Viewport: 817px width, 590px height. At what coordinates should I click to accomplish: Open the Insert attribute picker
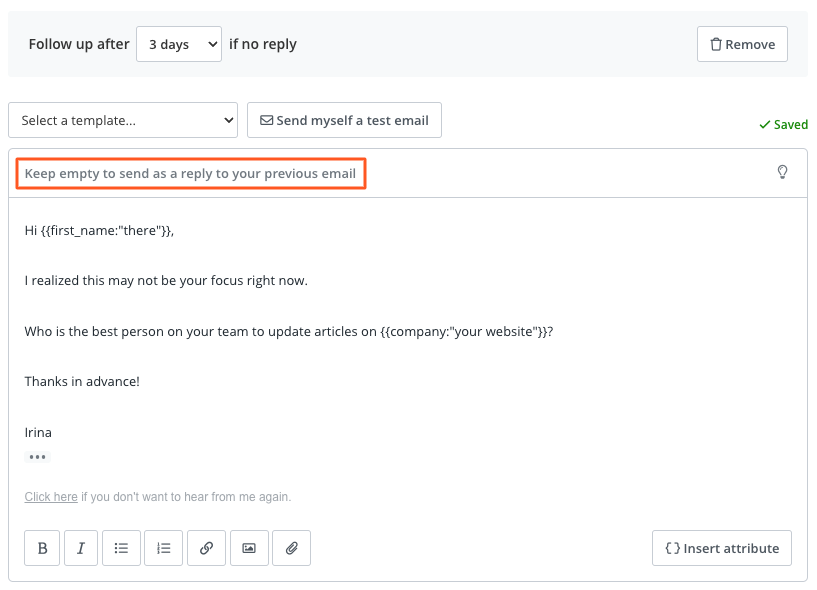coord(721,548)
